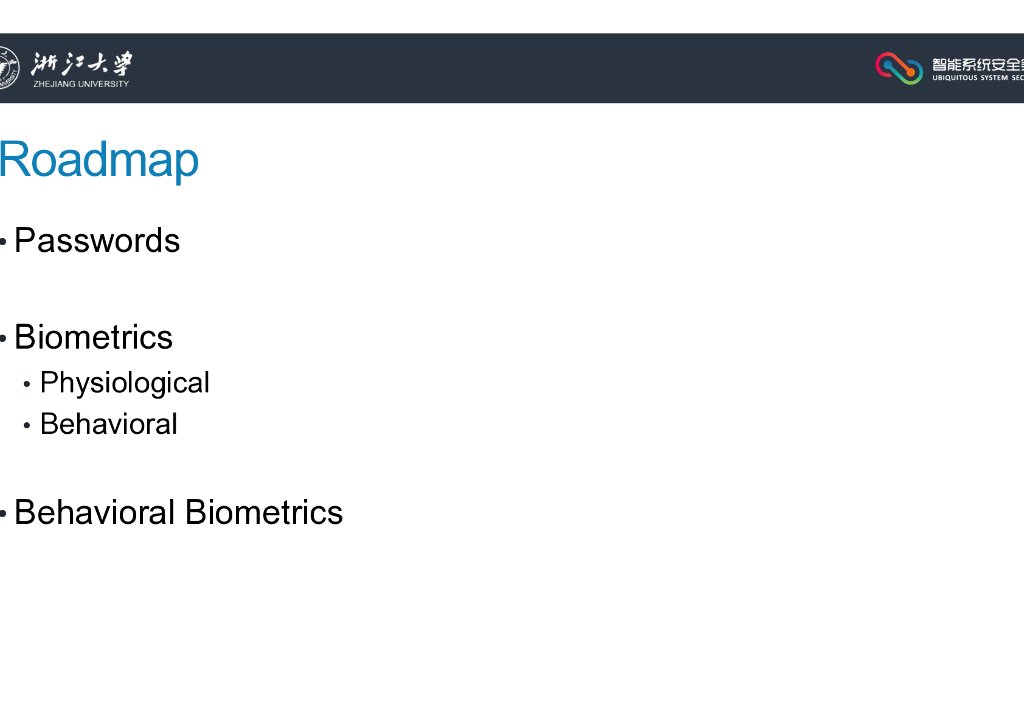
Task: Click the letter R in the Roadmap title
Action: click(15, 160)
